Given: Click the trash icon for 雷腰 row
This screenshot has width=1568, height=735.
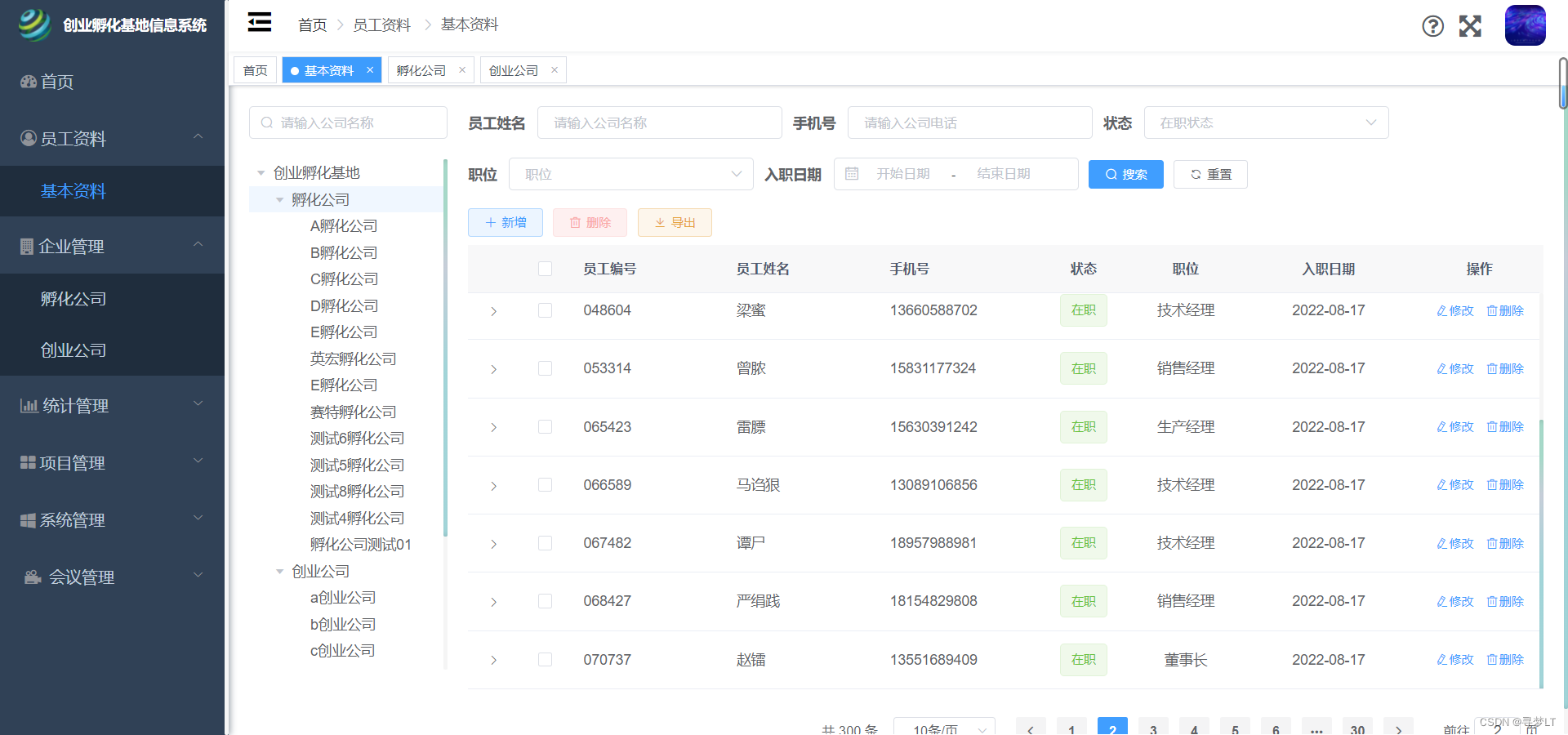Looking at the screenshot, I should click(x=1492, y=427).
